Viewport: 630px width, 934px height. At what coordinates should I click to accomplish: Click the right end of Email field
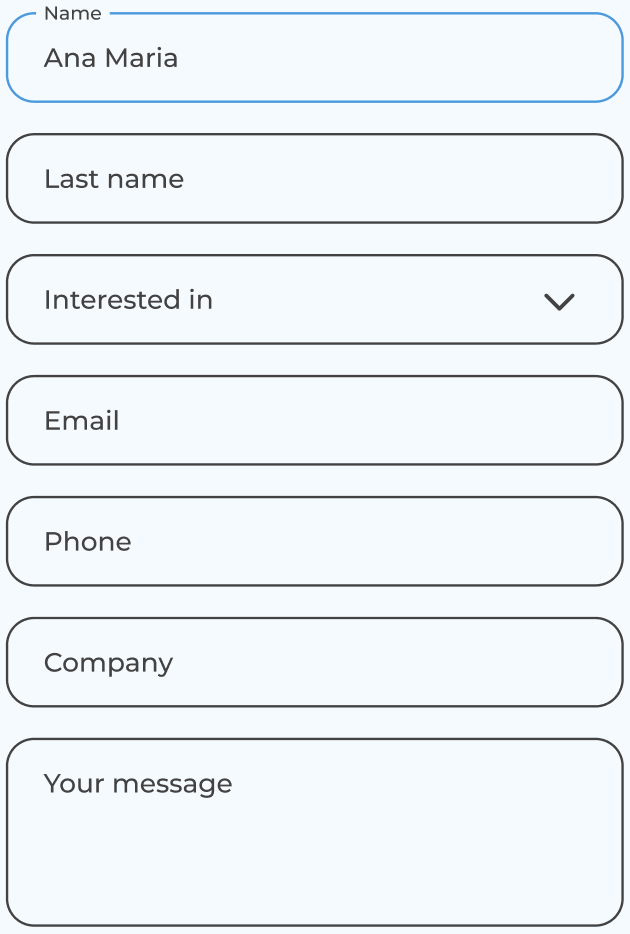(x=590, y=421)
